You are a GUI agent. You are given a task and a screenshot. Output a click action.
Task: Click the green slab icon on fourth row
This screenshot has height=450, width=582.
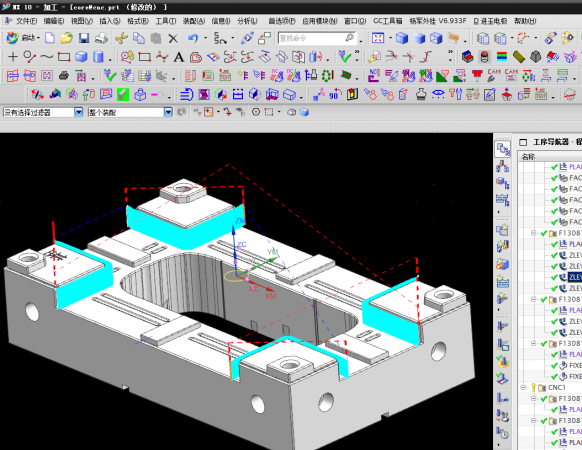[x=123, y=95]
